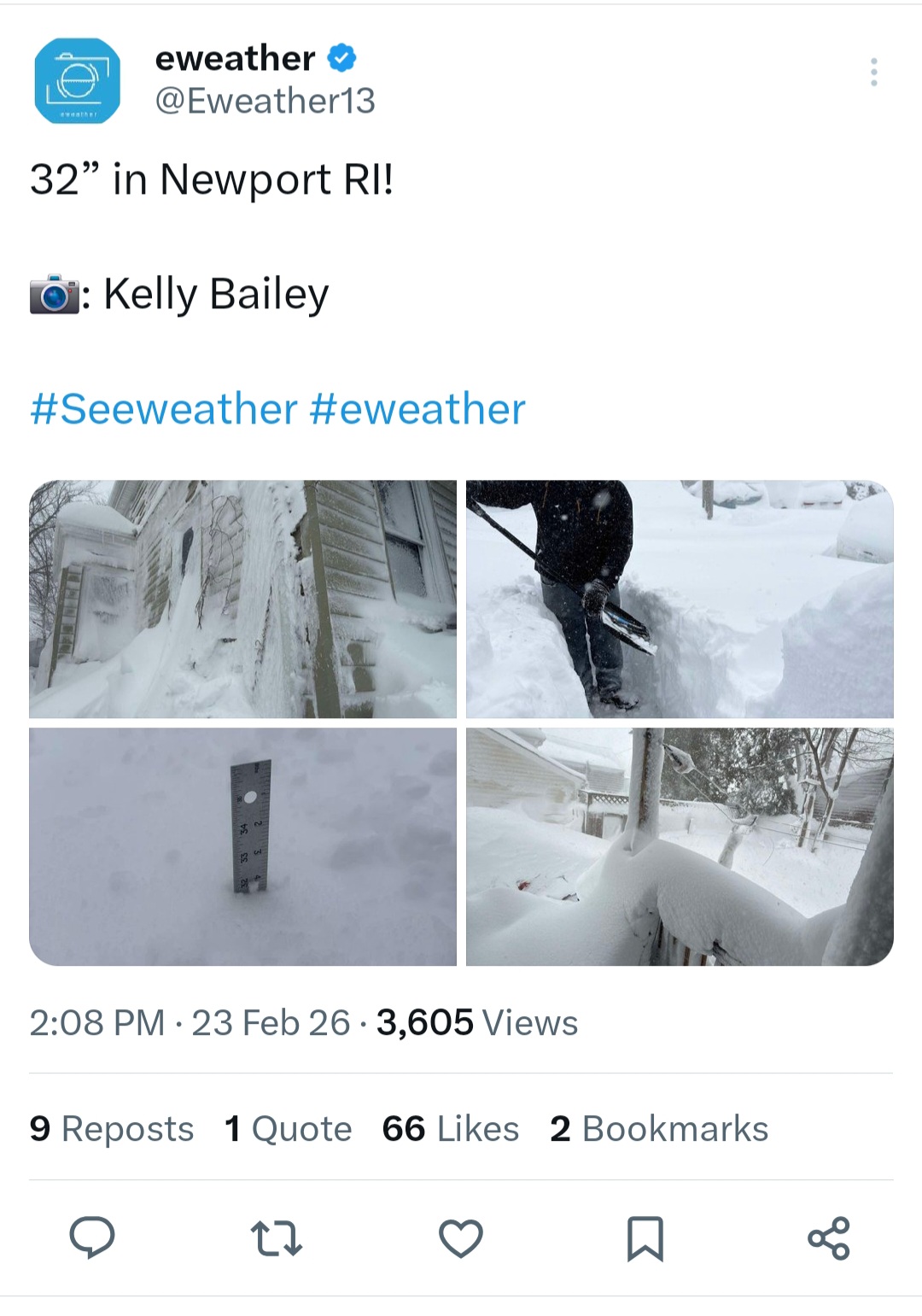The image size is (922, 1316).
Task: Click the 3,605 Views count
Action: 477,1022
